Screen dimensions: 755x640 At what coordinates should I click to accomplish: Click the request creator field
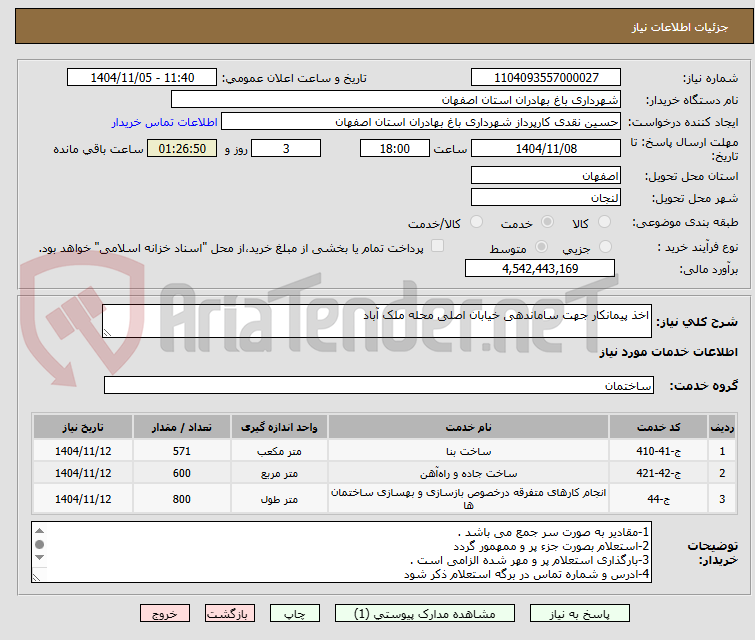tap(421, 122)
